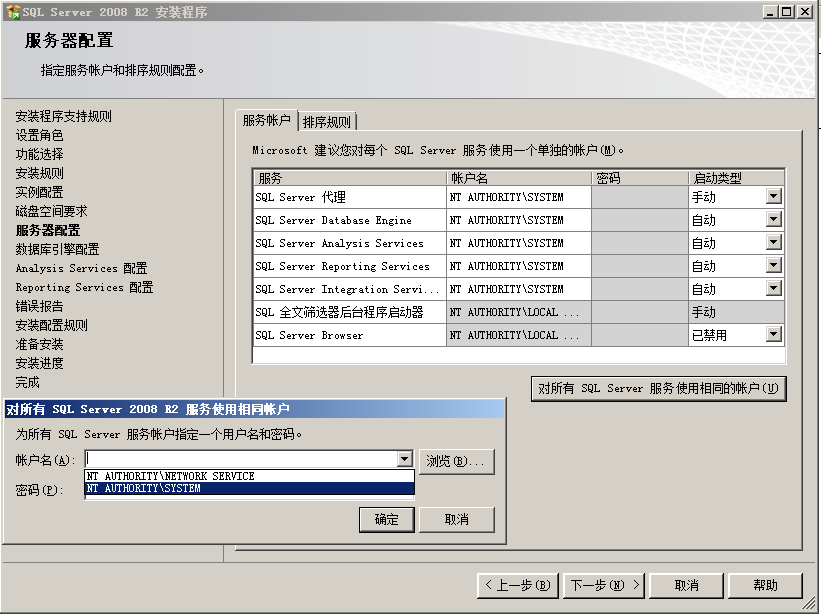The image size is (821, 614).
Task: Click 功能选择 step in sidebar
Action: [x=39, y=154]
